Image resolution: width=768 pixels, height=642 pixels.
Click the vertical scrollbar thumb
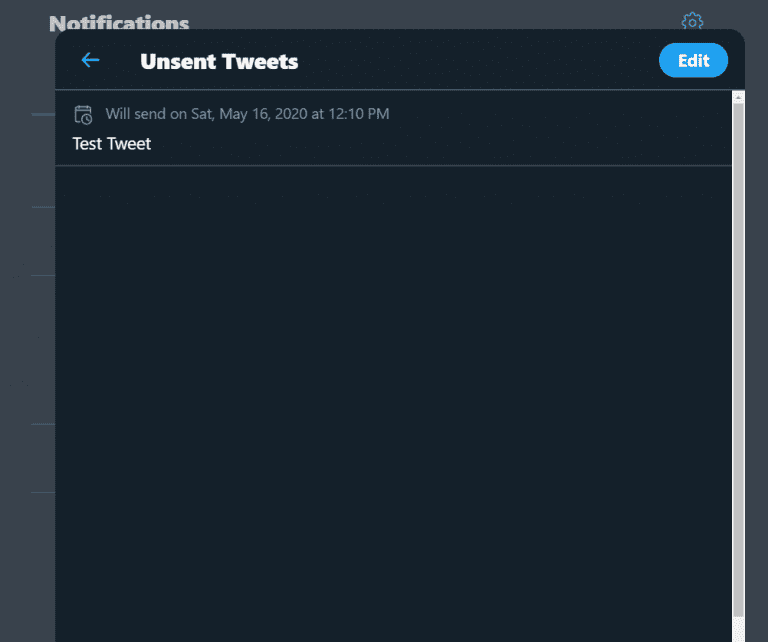point(738,350)
